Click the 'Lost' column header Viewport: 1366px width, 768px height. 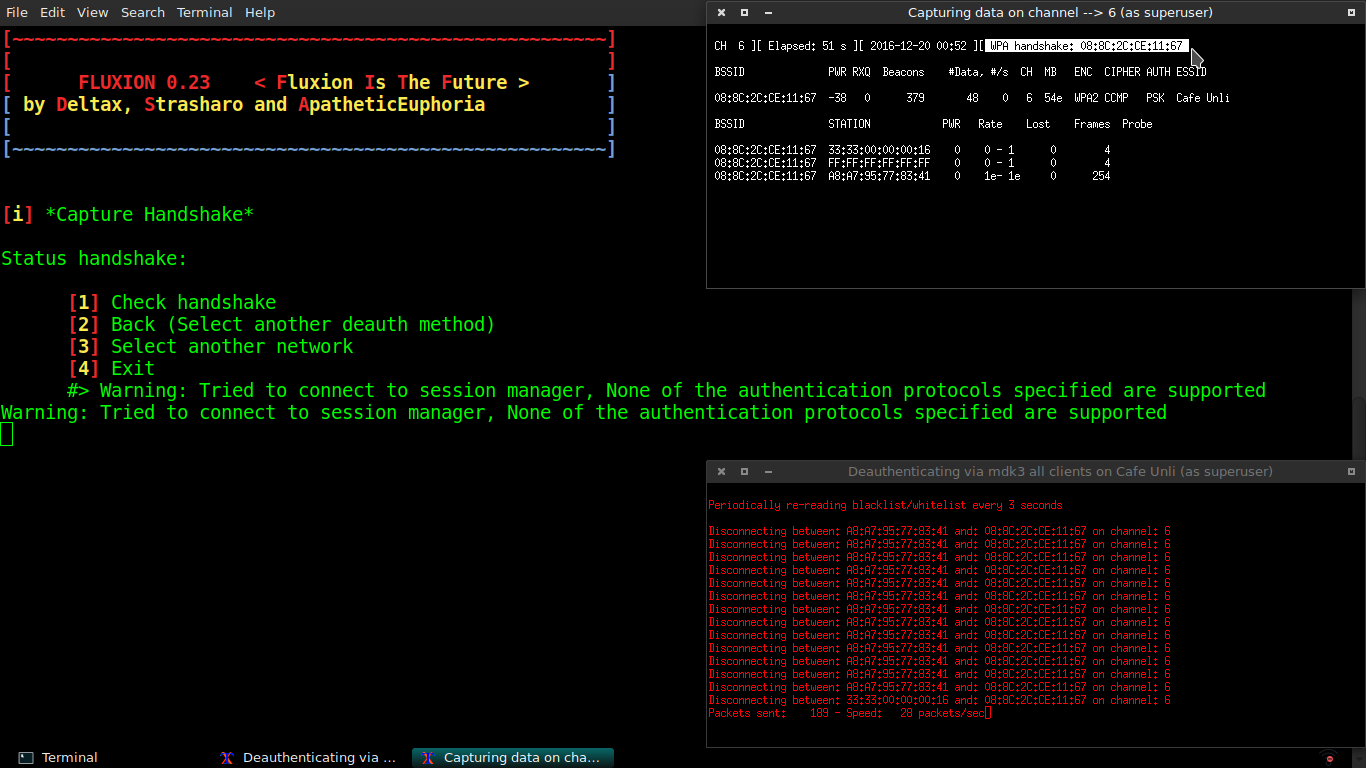[x=1038, y=124]
